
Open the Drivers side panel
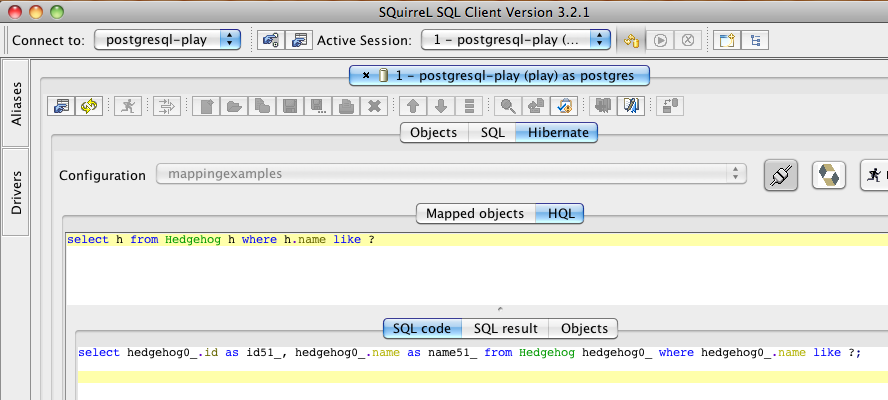pyautogui.click(x=16, y=192)
